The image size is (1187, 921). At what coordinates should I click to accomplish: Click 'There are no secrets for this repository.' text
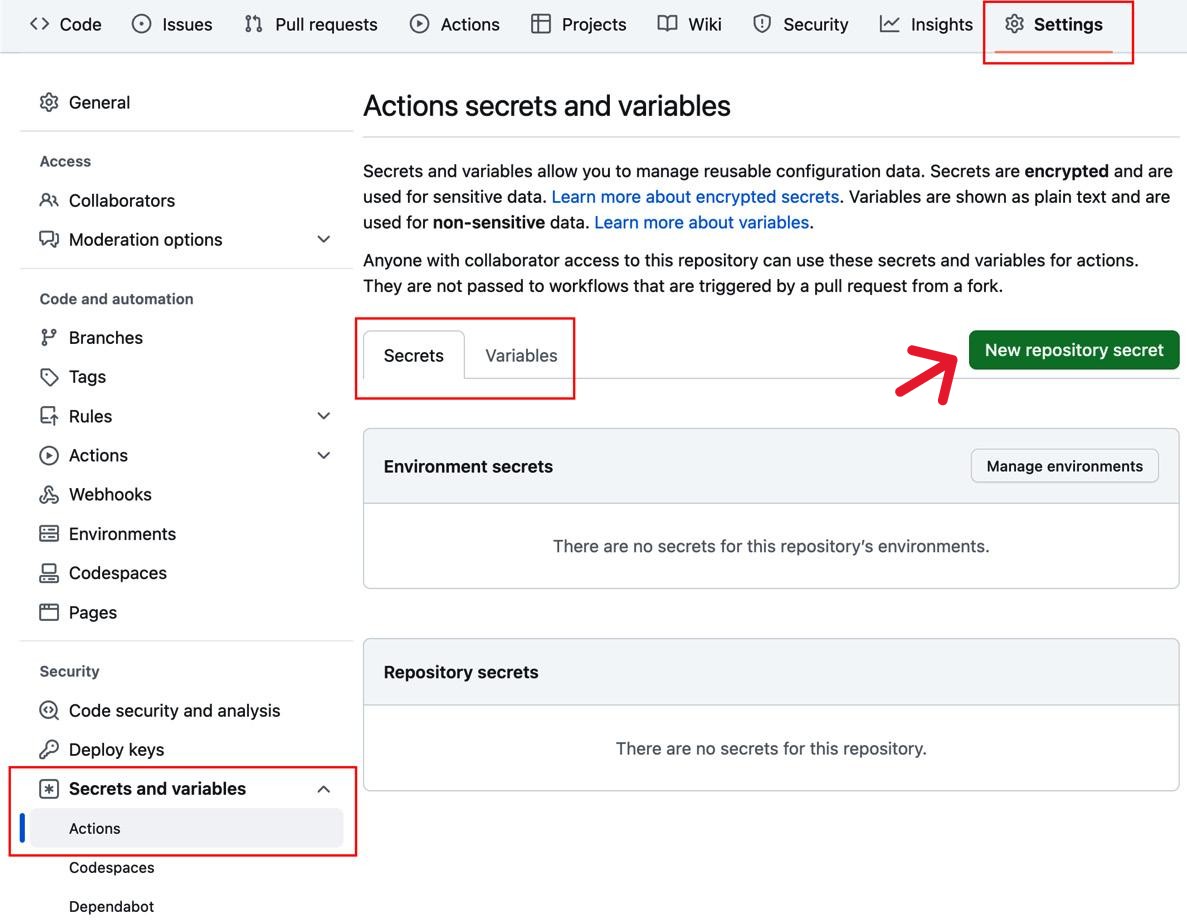click(x=771, y=748)
